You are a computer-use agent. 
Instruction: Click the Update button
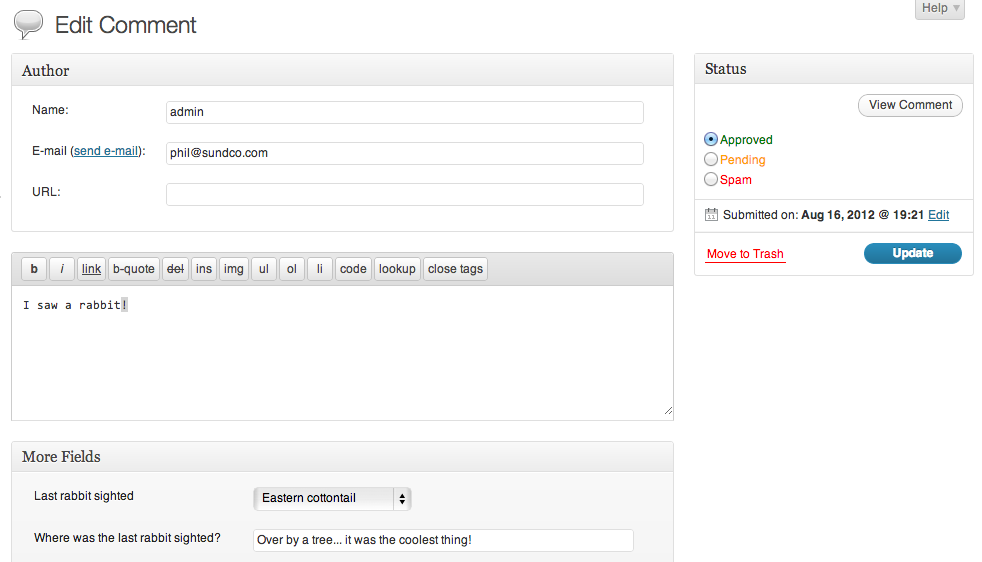click(912, 254)
